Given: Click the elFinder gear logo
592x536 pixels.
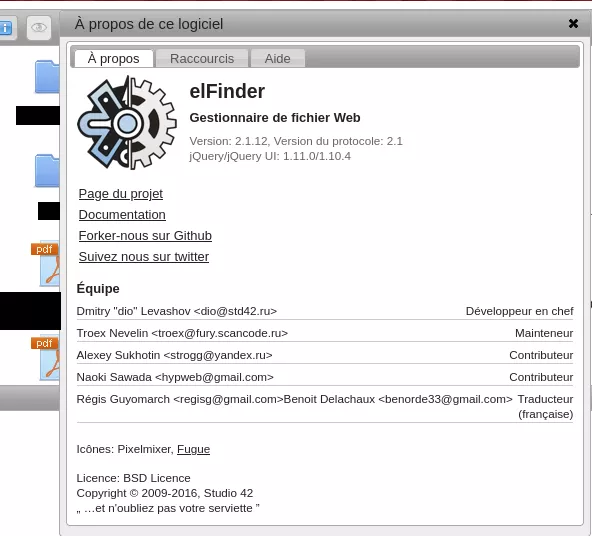Looking at the screenshot, I should pyautogui.click(x=127, y=123).
